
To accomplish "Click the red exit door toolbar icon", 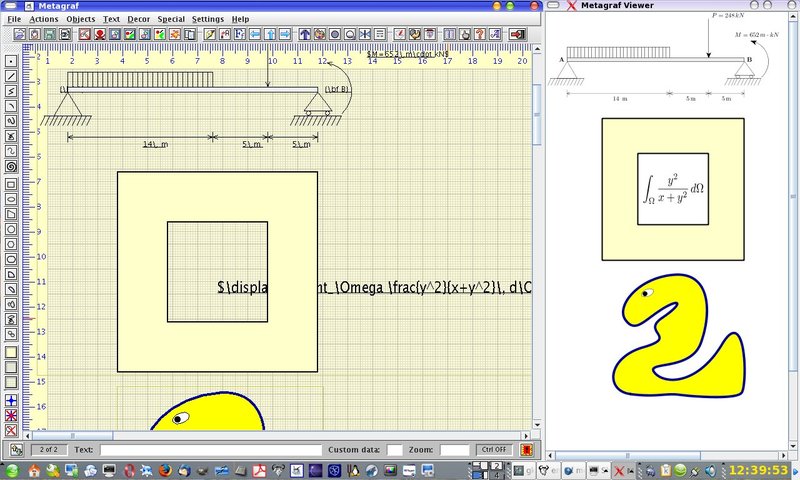I will pos(517,34).
